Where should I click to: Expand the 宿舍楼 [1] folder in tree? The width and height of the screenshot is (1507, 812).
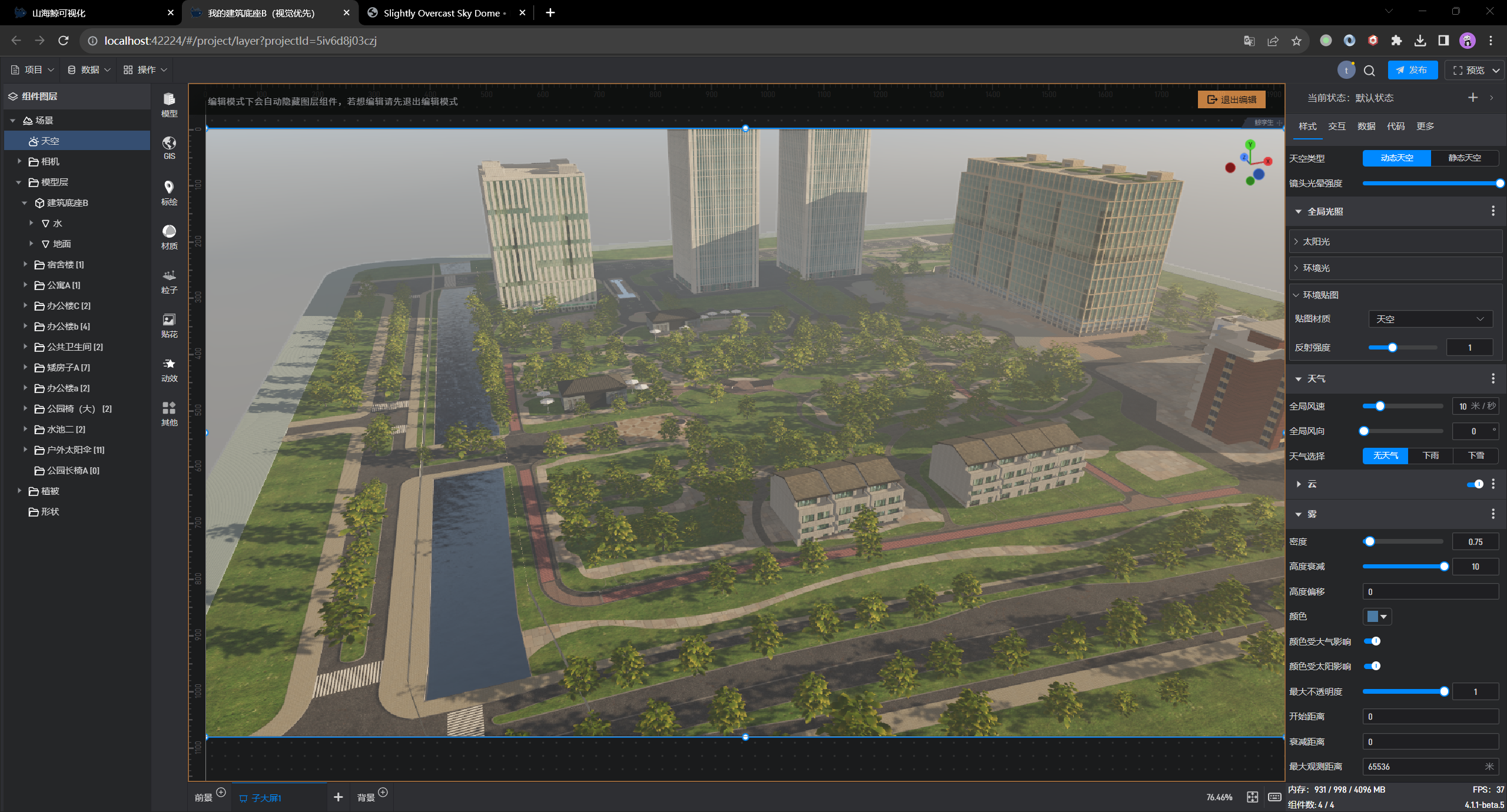(25, 265)
